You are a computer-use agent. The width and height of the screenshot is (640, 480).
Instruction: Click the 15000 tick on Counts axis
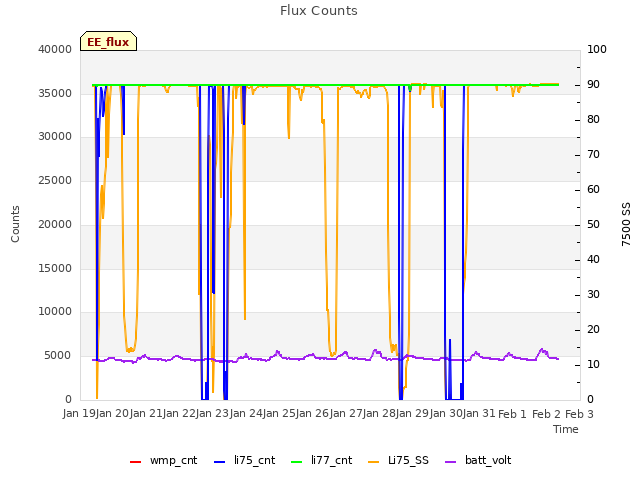point(55,269)
